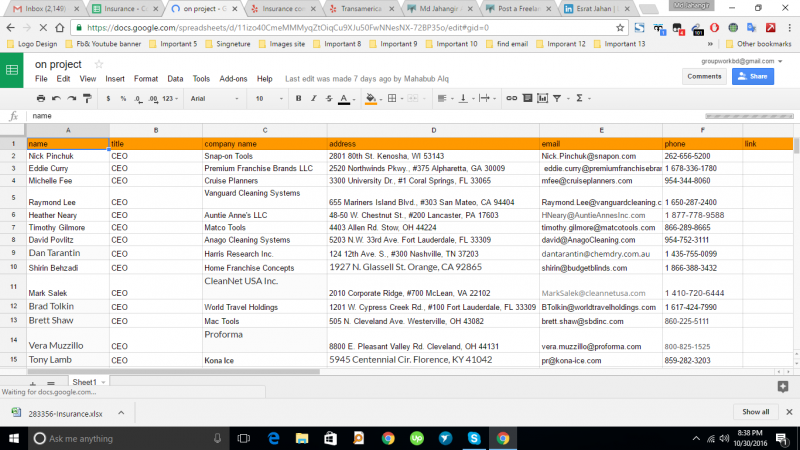Viewport: 800px width, 450px height.
Task: Redo the last action
Action: click(x=71, y=98)
